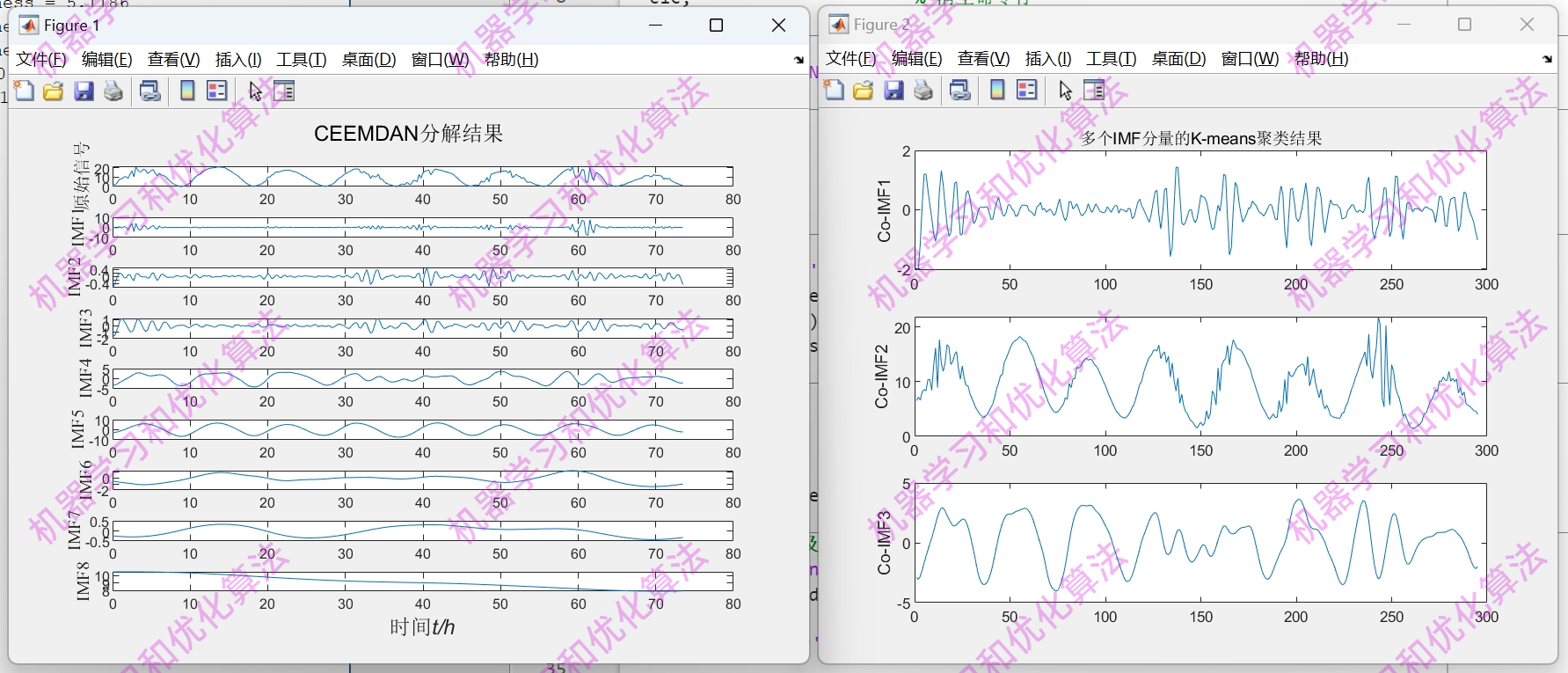
Task: Open 桌面(D) menu in Figure 1
Action: click(369, 60)
